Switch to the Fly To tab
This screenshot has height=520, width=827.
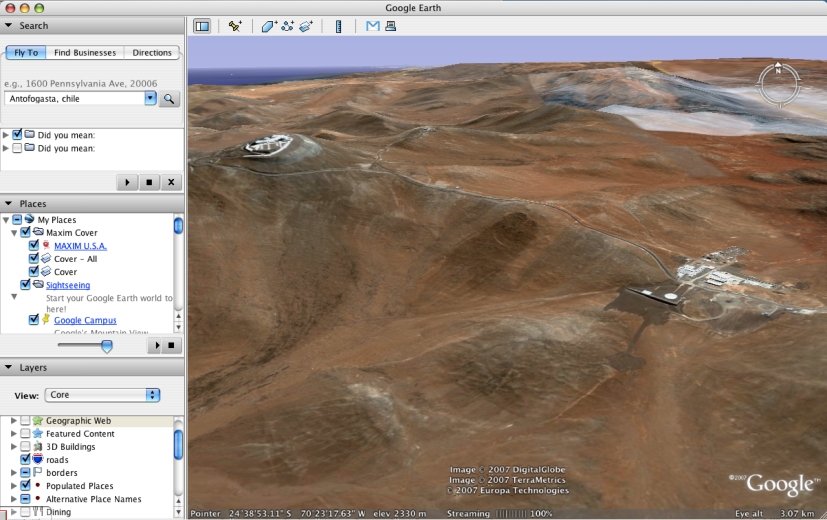coord(26,52)
